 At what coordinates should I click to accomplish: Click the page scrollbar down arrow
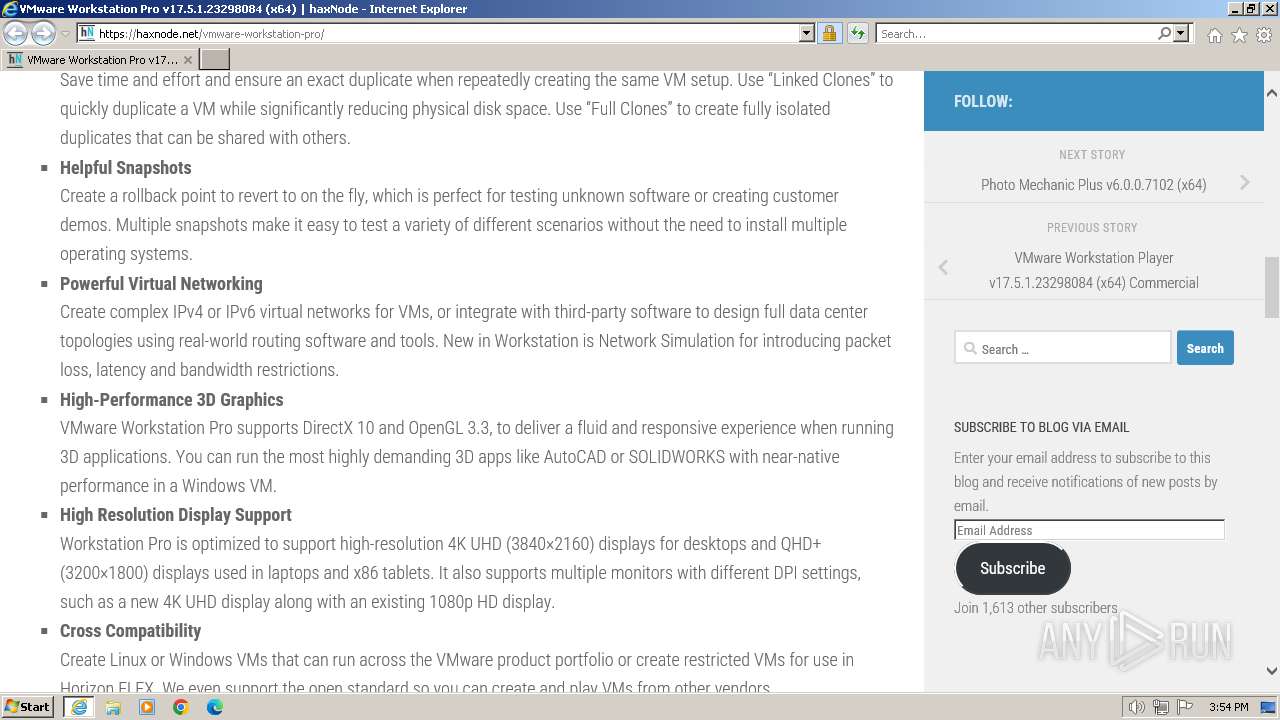[1271, 671]
